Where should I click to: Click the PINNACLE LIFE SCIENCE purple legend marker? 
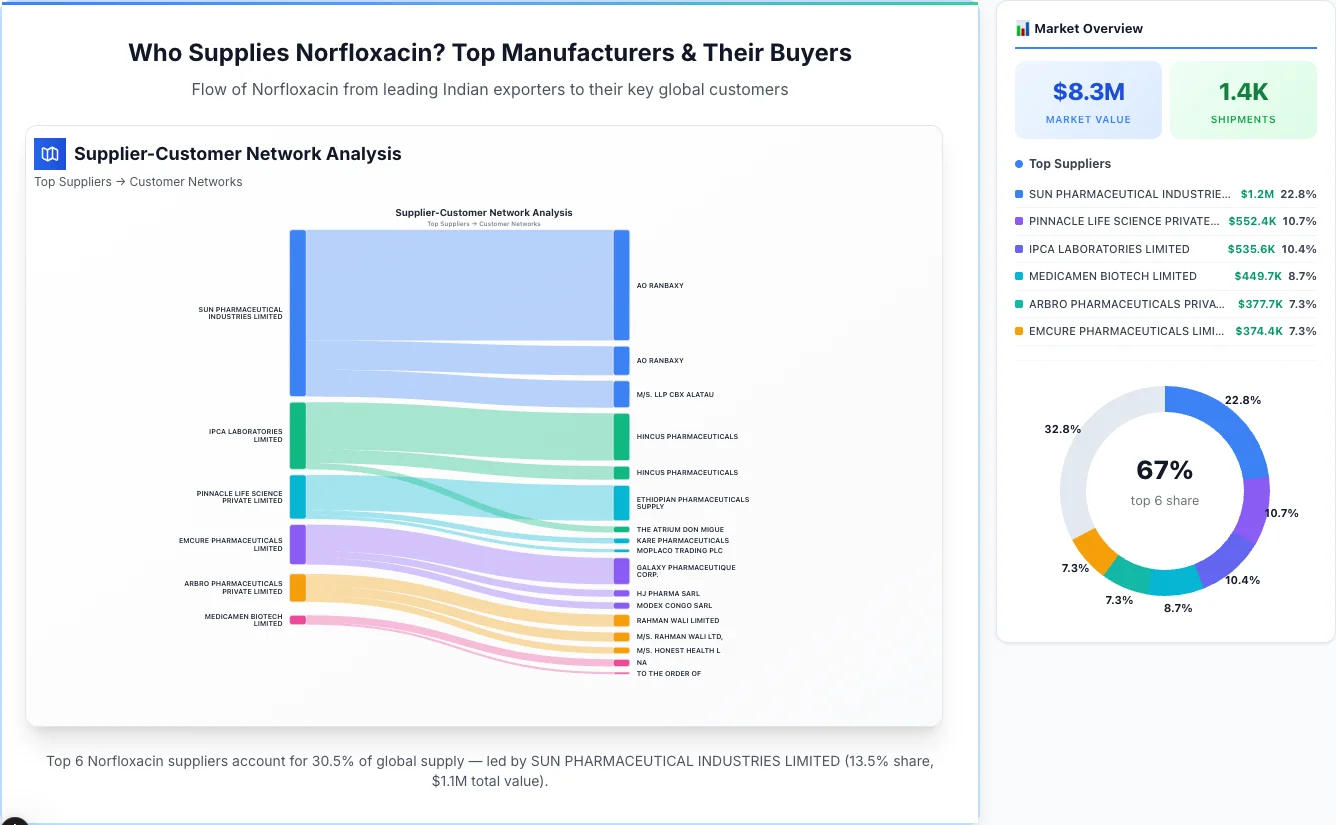coord(1020,221)
